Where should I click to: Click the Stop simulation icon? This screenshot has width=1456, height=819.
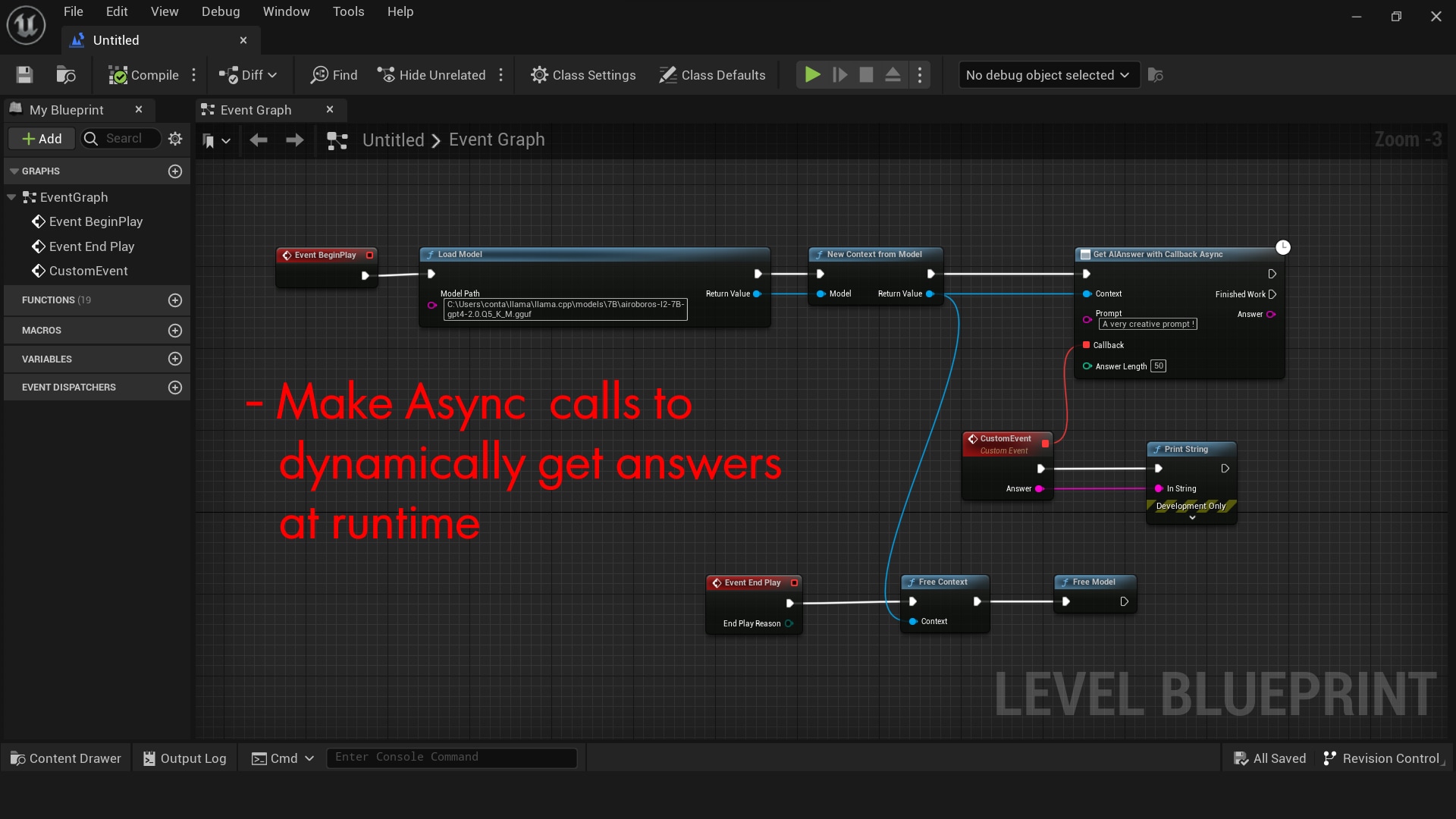point(866,75)
